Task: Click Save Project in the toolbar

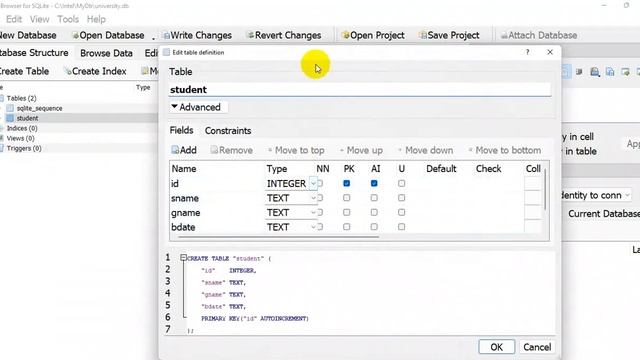Action: coord(449,36)
